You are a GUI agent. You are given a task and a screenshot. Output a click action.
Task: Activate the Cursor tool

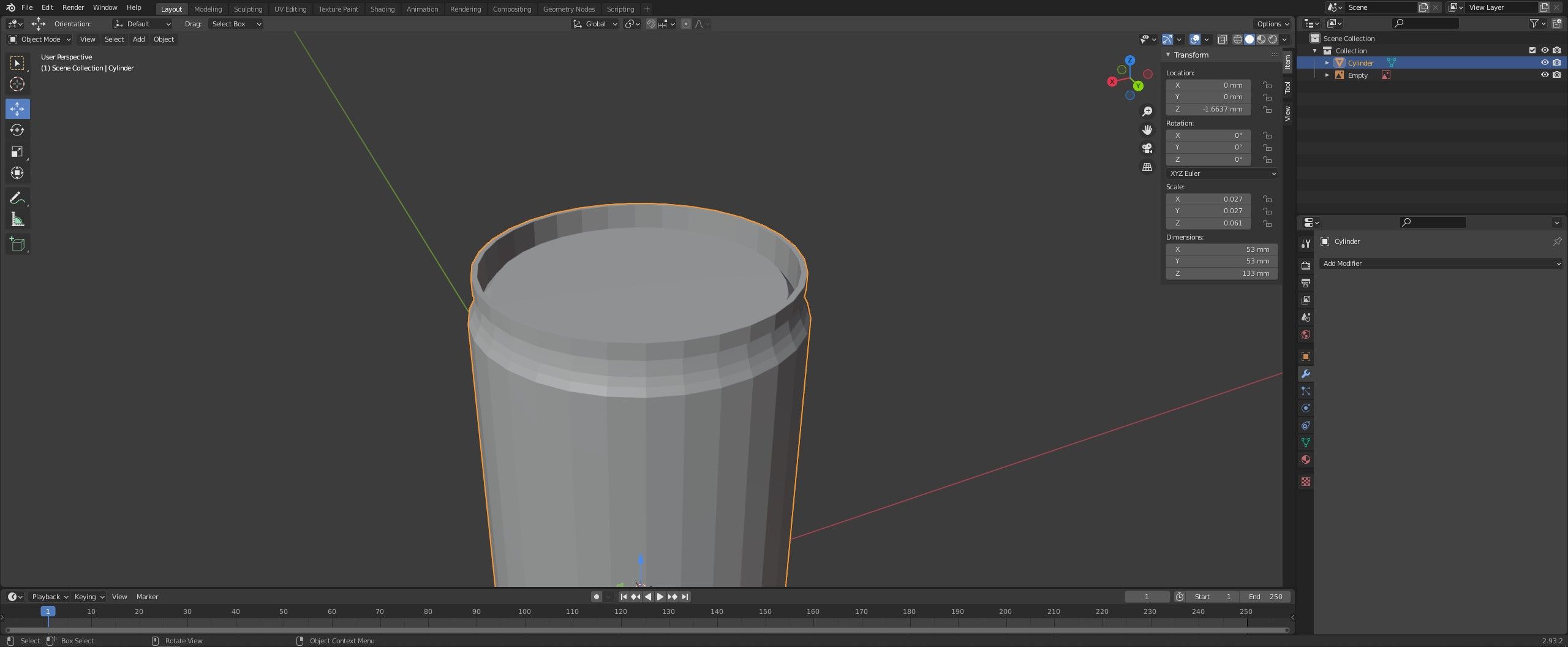click(x=17, y=84)
